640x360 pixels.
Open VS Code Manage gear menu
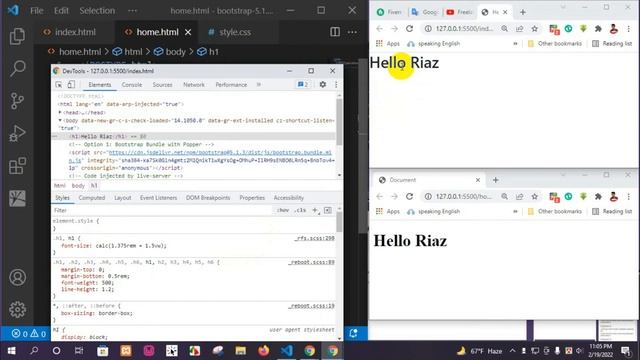tap(17, 309)
